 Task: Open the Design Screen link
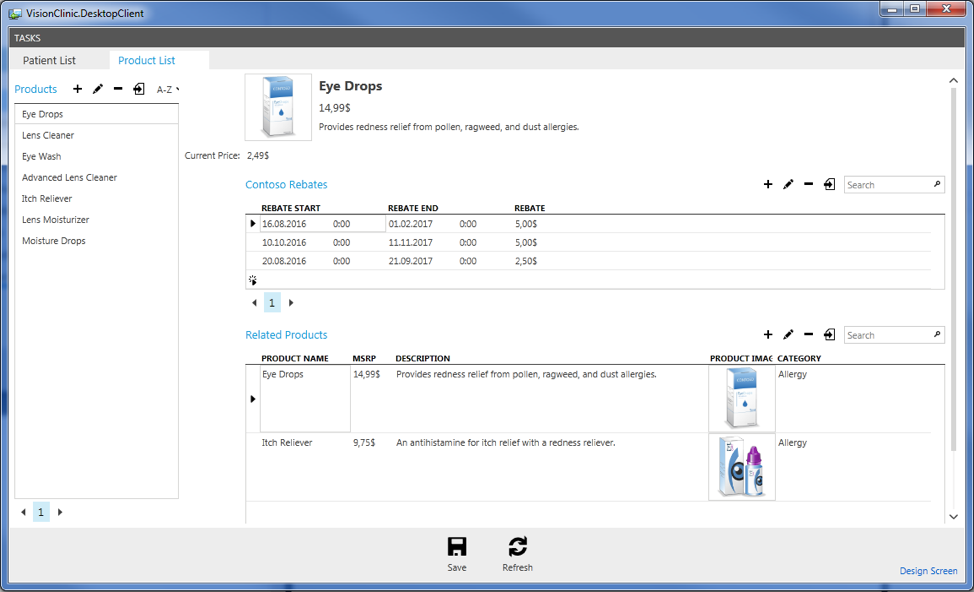928,571
